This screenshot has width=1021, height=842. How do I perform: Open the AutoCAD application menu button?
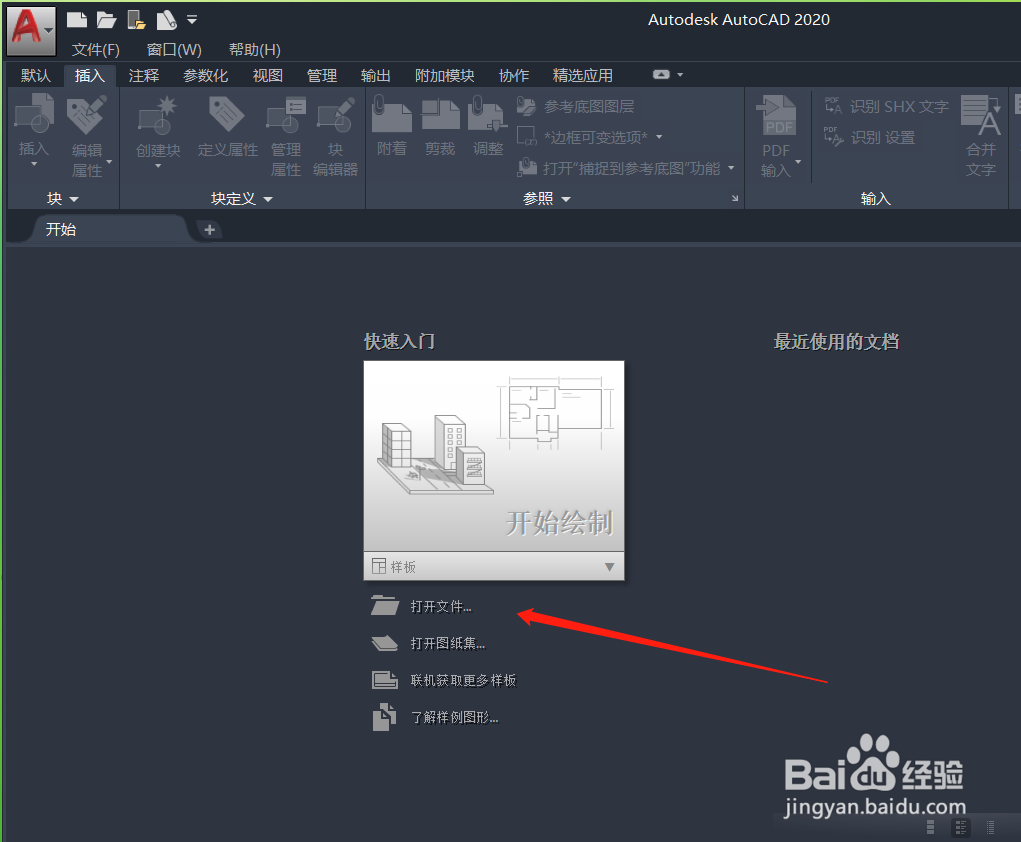coord(31,29)
